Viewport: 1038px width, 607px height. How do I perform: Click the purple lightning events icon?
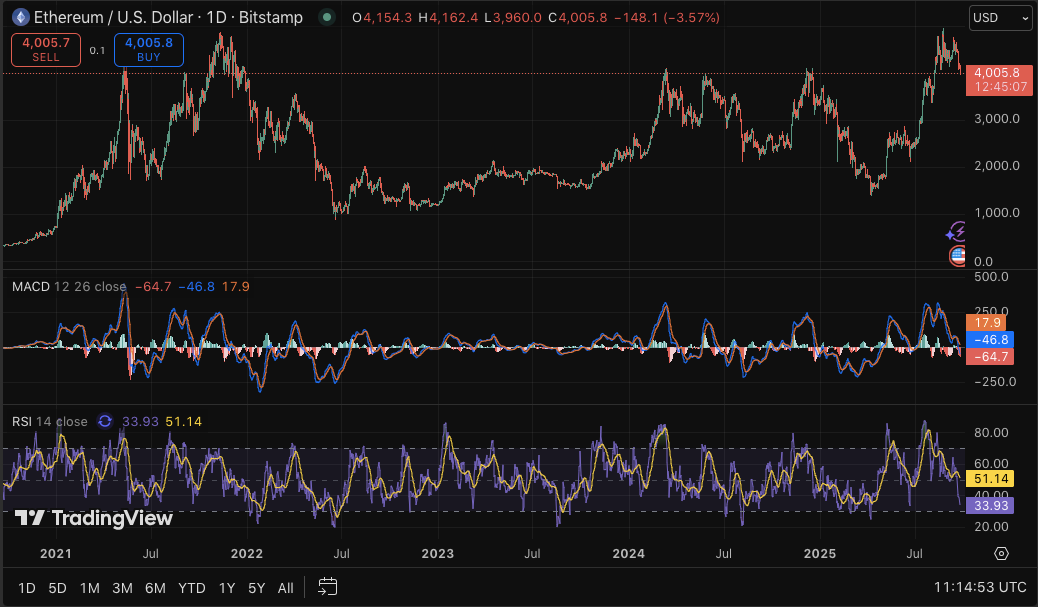[957, 232]
